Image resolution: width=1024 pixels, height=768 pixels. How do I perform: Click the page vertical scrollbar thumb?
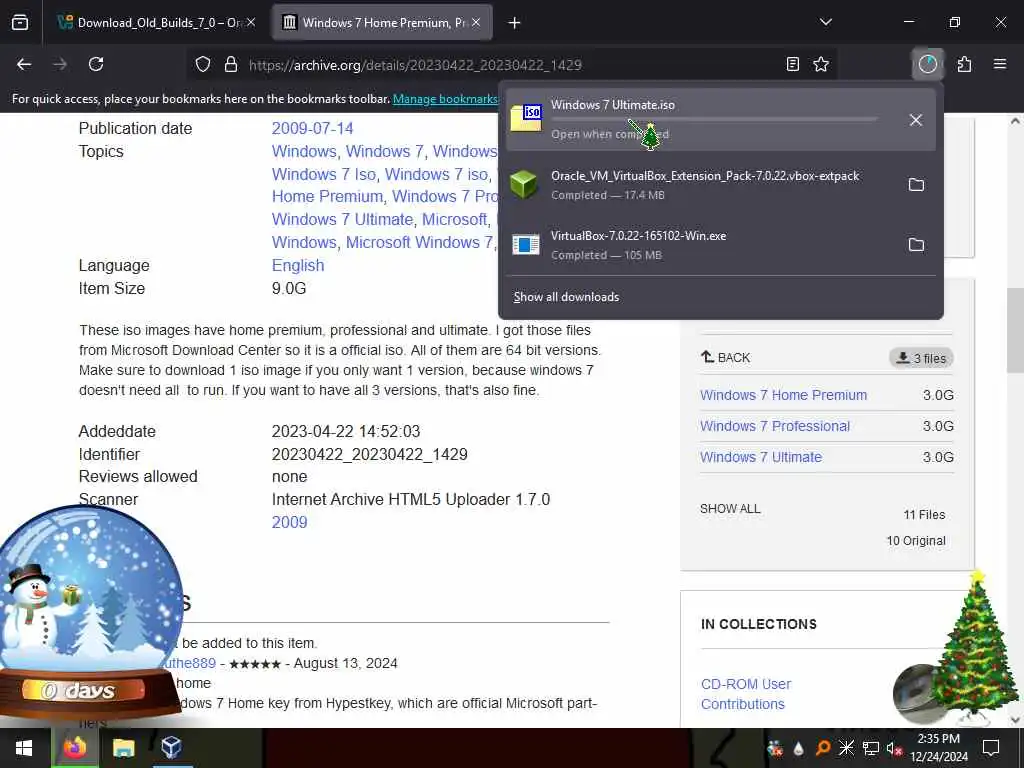tap(1015, 330)
